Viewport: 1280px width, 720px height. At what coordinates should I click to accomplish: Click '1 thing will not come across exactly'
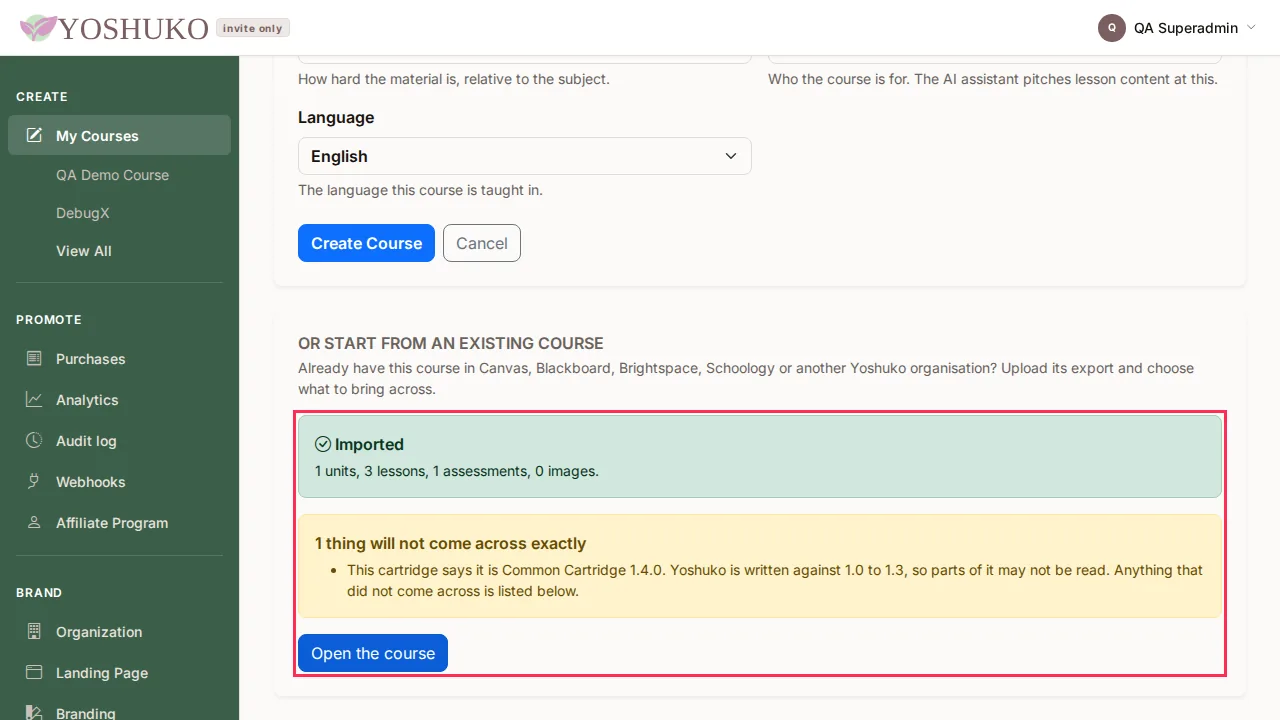450,543
